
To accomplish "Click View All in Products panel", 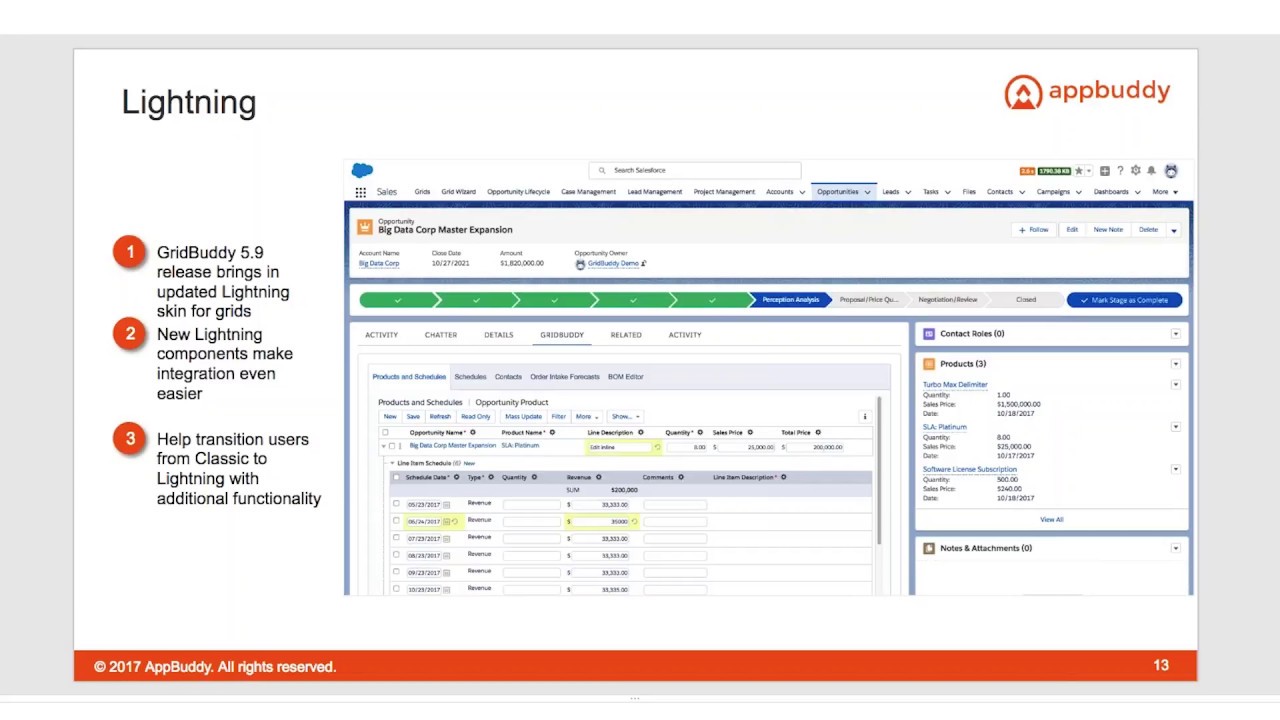I will coord(1052,520).
